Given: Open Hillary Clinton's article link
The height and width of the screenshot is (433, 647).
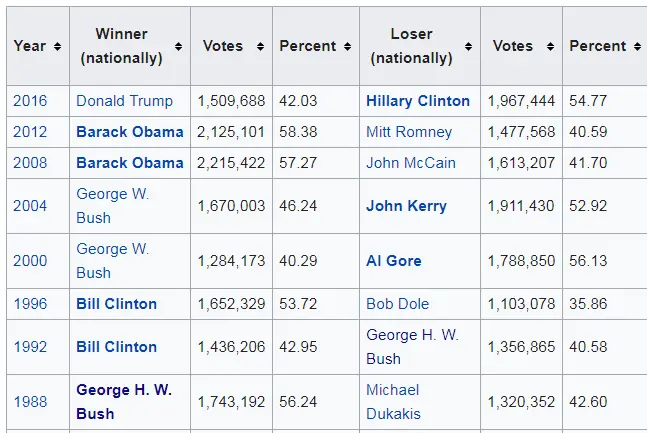Looking at the screenshot, I should point(418,101).
